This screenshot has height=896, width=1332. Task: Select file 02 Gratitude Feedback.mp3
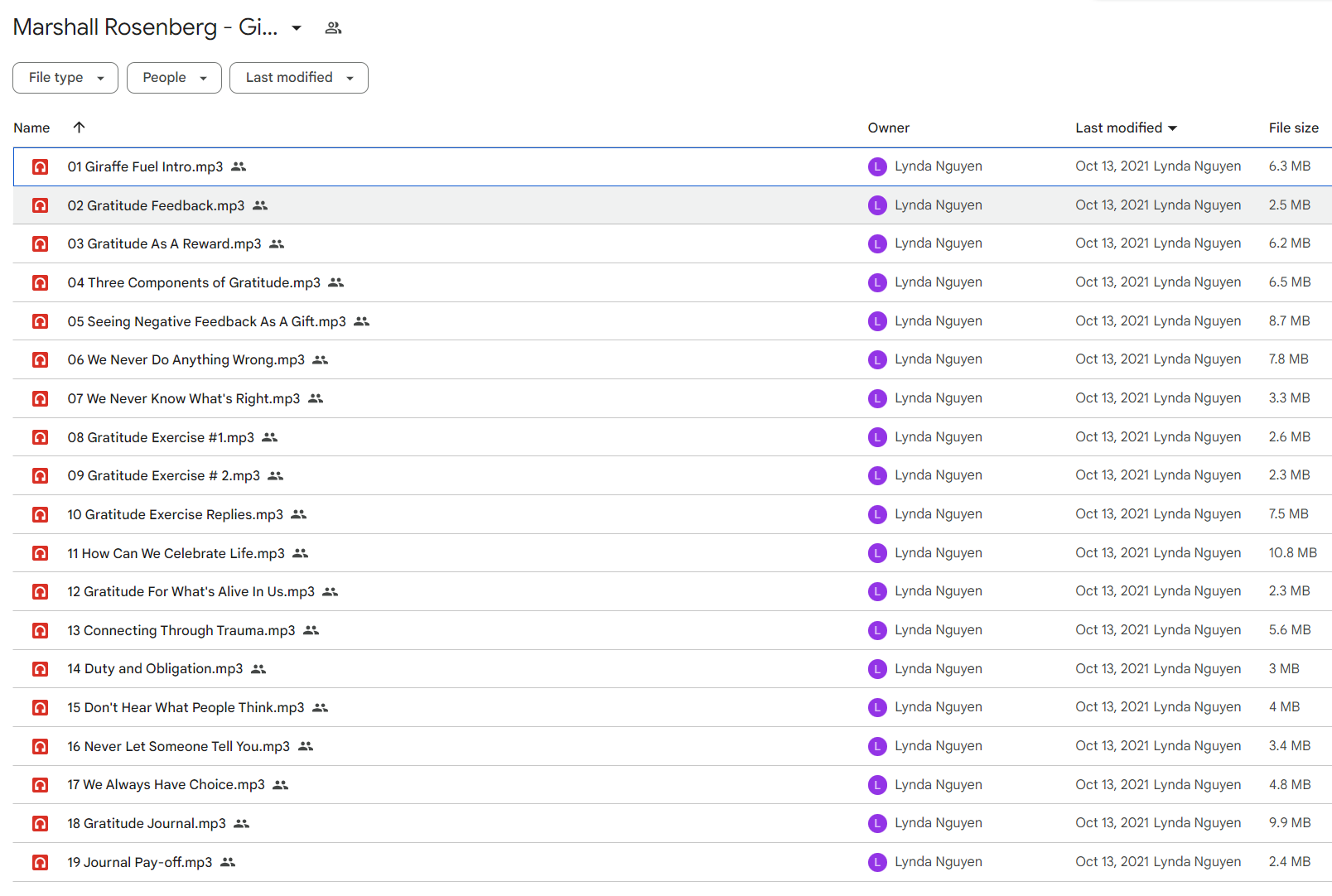click(x=673, y=205)
